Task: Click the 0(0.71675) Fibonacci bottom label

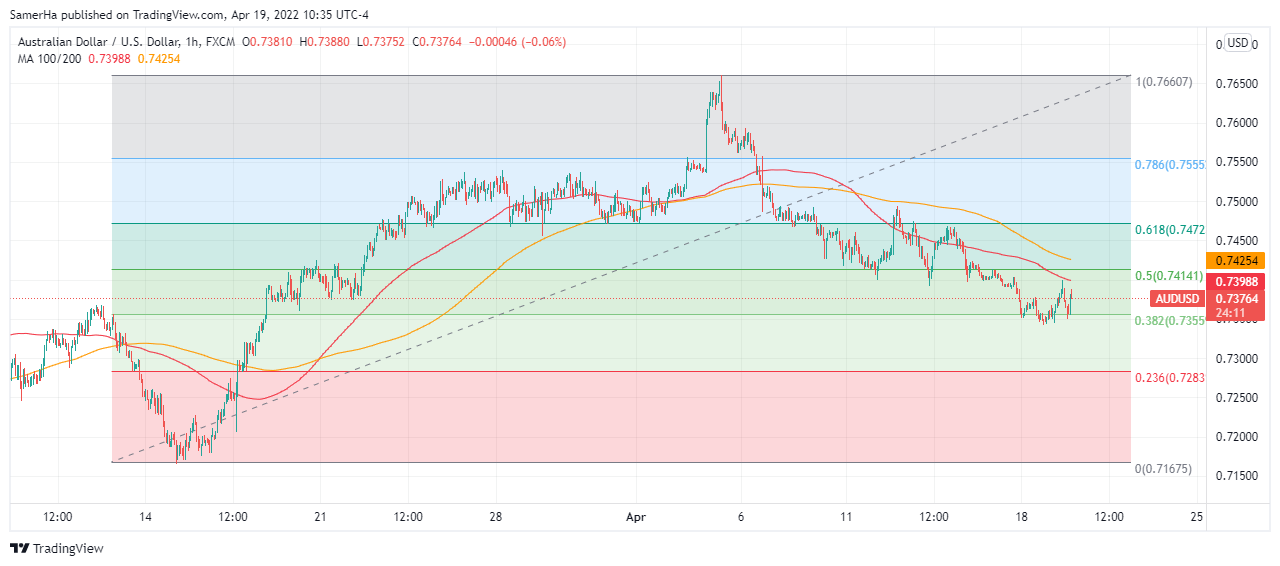Action: (x=1164, y=468)
